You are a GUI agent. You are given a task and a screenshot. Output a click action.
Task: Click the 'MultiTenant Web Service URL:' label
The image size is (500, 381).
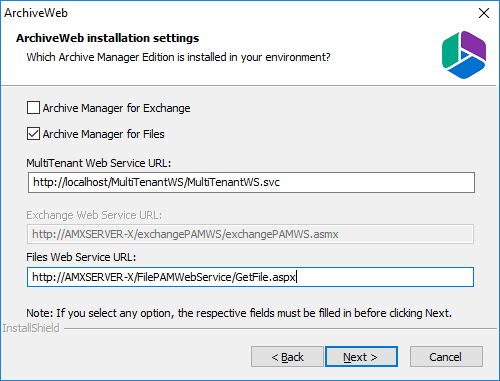(x=99, y=163)
